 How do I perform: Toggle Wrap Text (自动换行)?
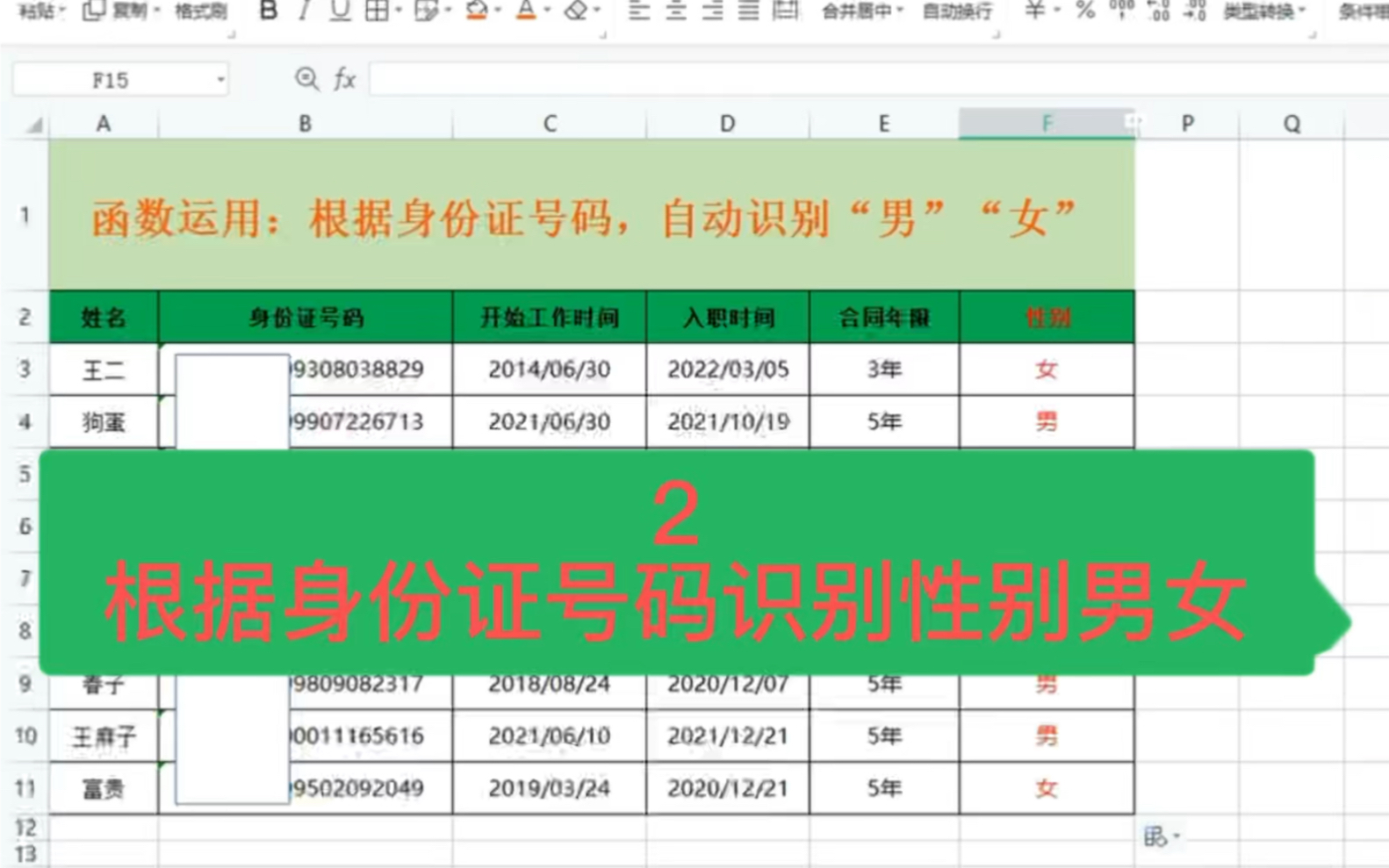(x=958, y=11)
